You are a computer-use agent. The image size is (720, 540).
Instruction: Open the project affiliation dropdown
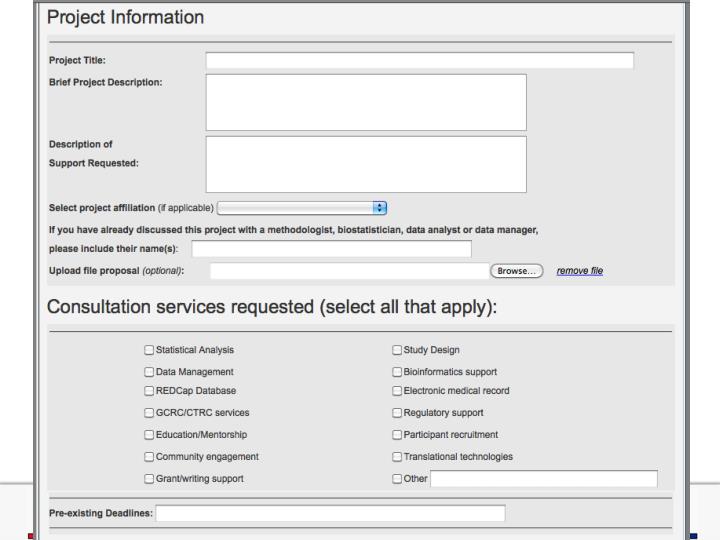302,208
